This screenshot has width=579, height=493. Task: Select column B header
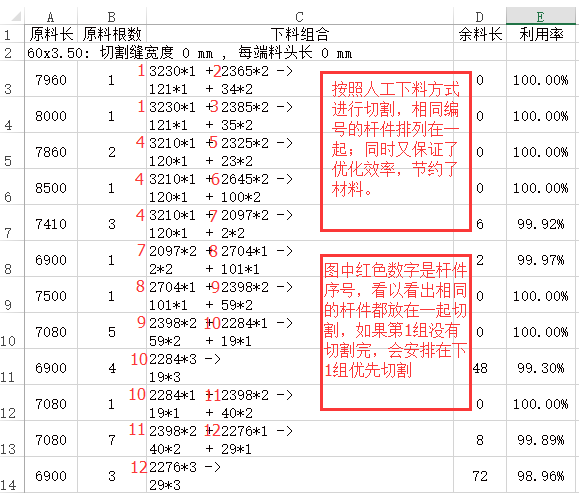tap(112, 17)
